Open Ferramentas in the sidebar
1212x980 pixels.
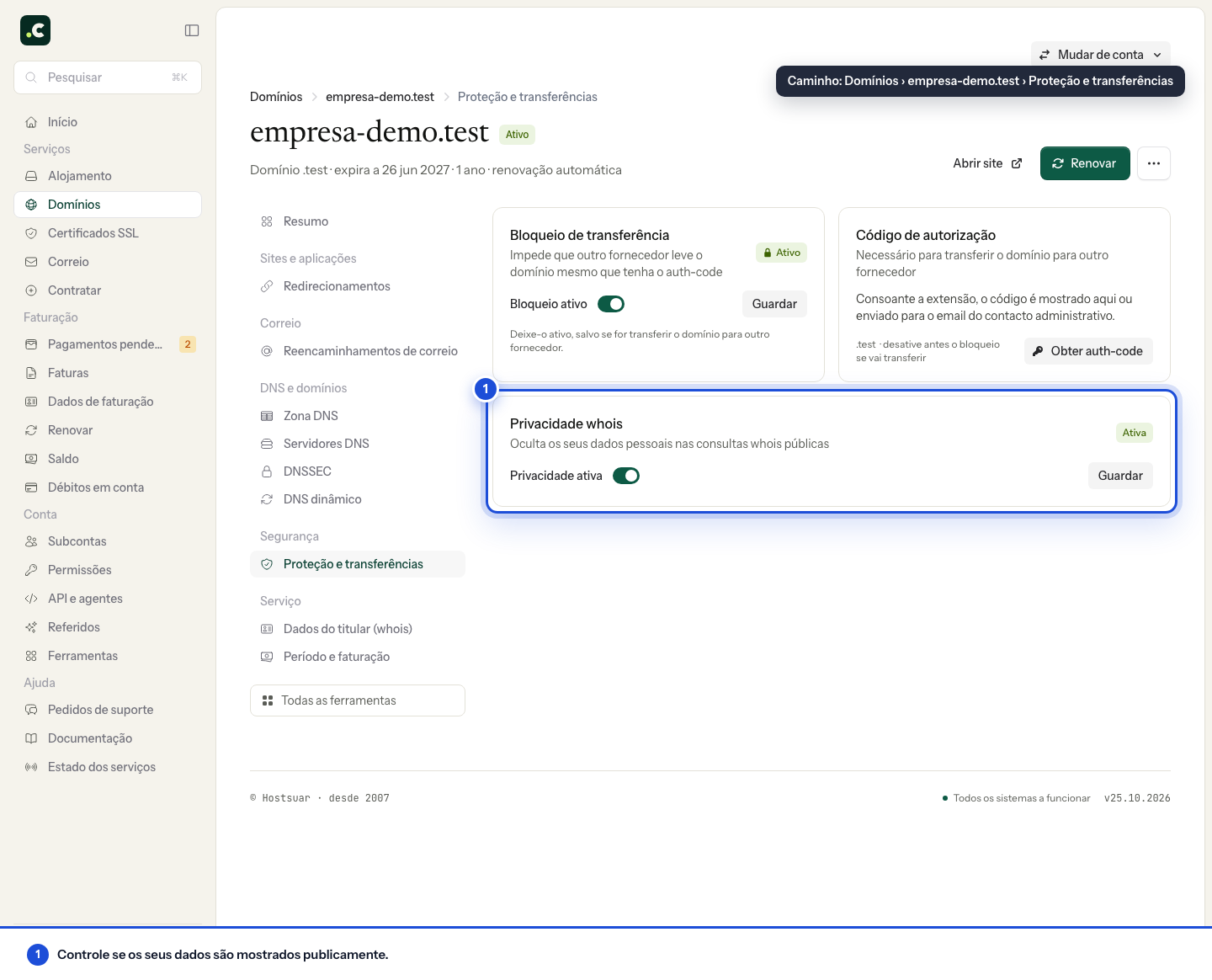point(108,656)
